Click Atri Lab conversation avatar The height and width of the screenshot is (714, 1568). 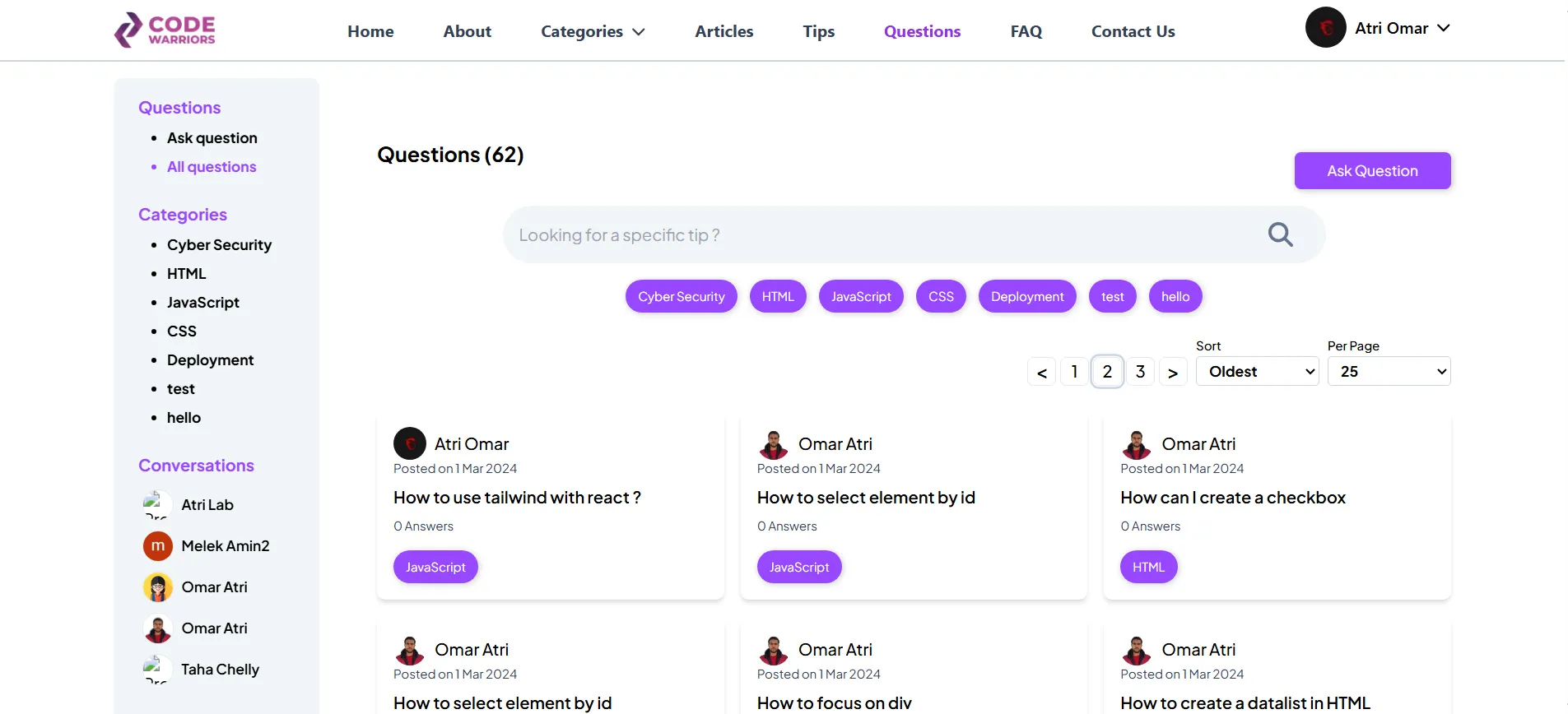[x=158, y=505]
